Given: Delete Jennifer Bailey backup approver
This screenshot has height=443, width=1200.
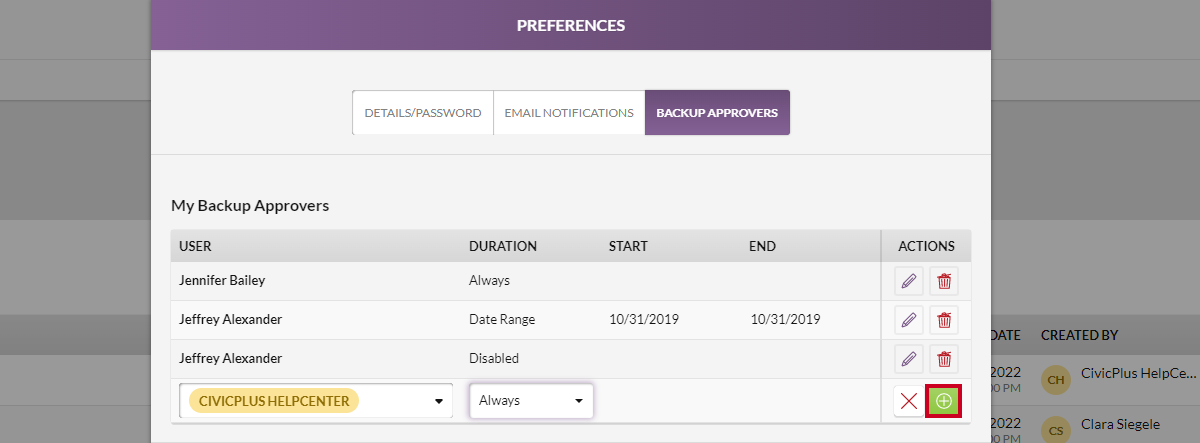Looking at the screenshot, I should (944, 281).
